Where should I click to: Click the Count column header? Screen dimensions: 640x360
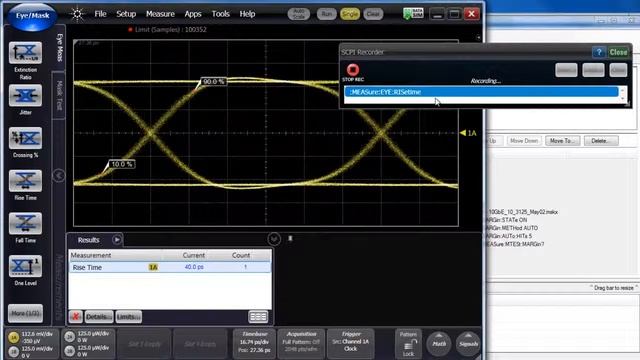click(x=241, y=255)
